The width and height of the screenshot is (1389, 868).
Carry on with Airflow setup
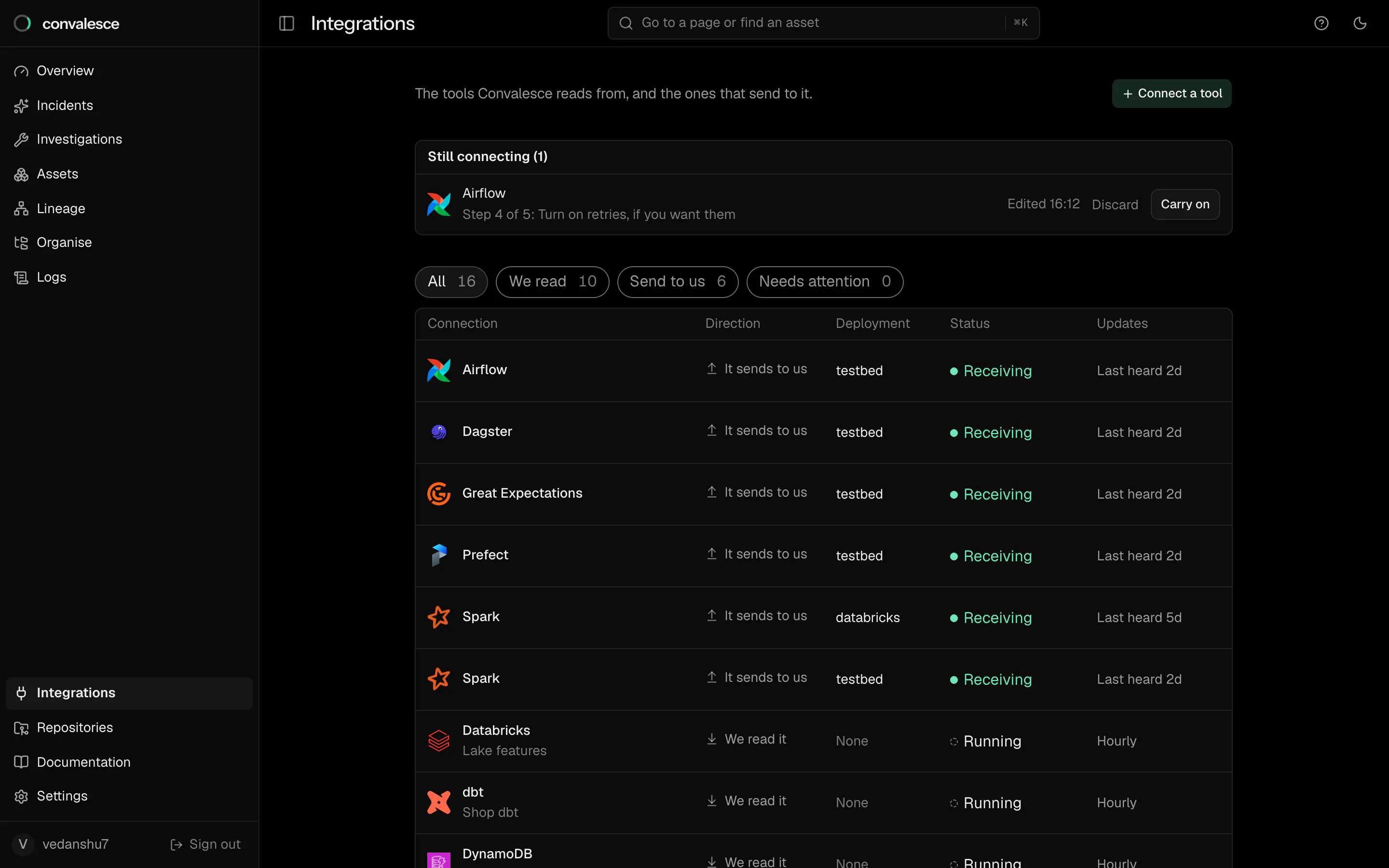1185,204
